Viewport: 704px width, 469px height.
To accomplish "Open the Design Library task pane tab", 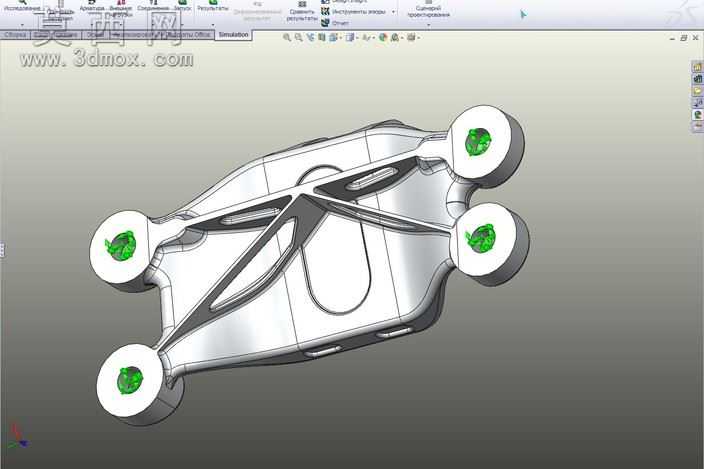I will 698,79.
